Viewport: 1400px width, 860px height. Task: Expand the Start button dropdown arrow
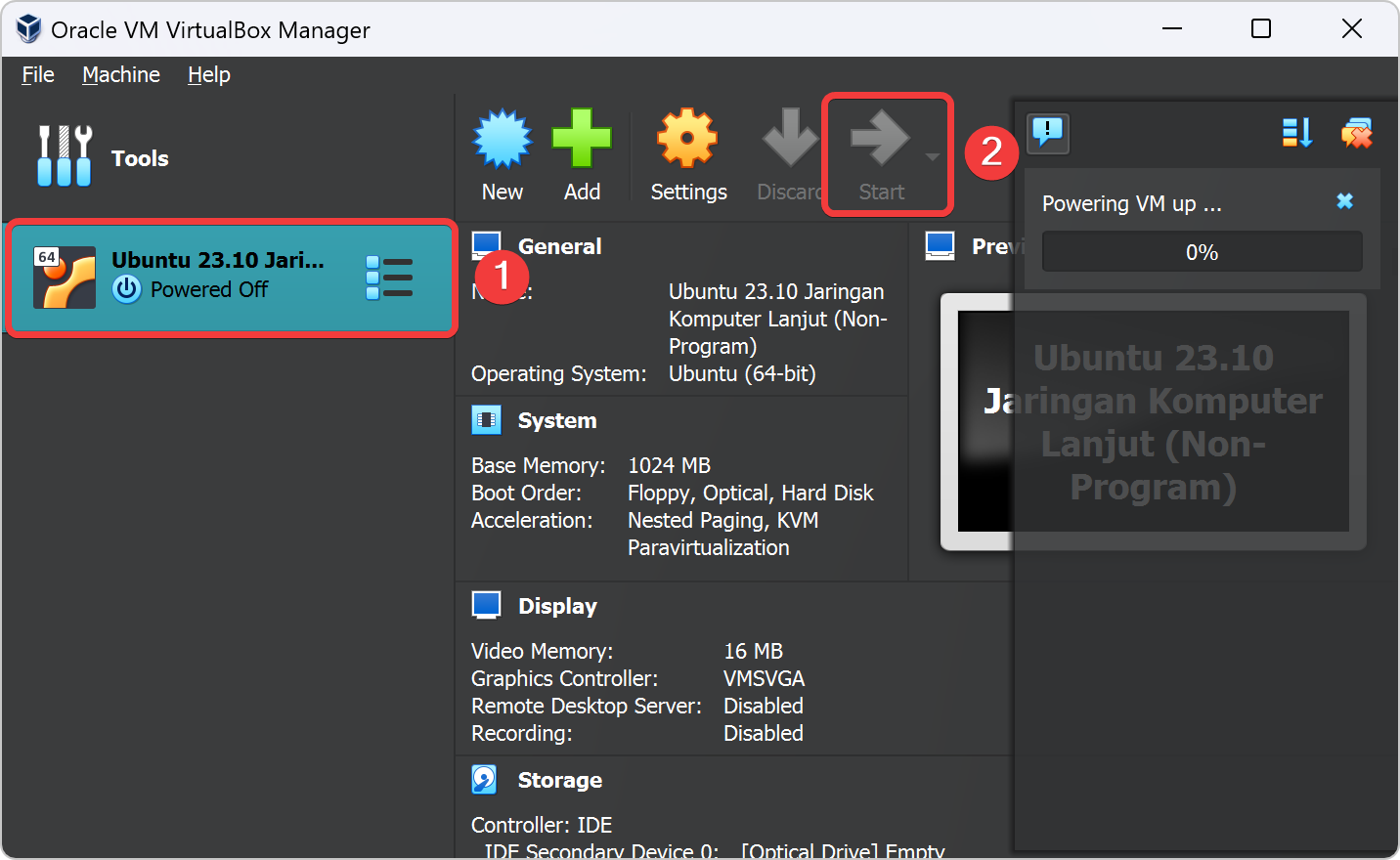(933, 156)
